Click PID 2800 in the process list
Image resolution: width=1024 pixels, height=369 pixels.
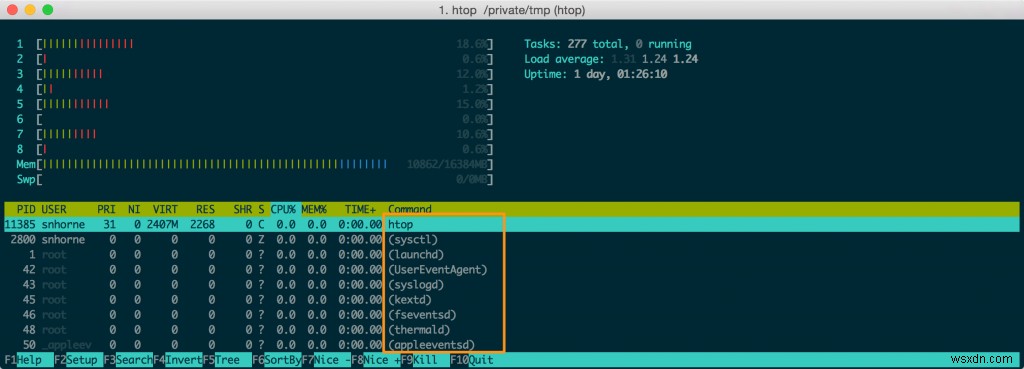point(24,240)
